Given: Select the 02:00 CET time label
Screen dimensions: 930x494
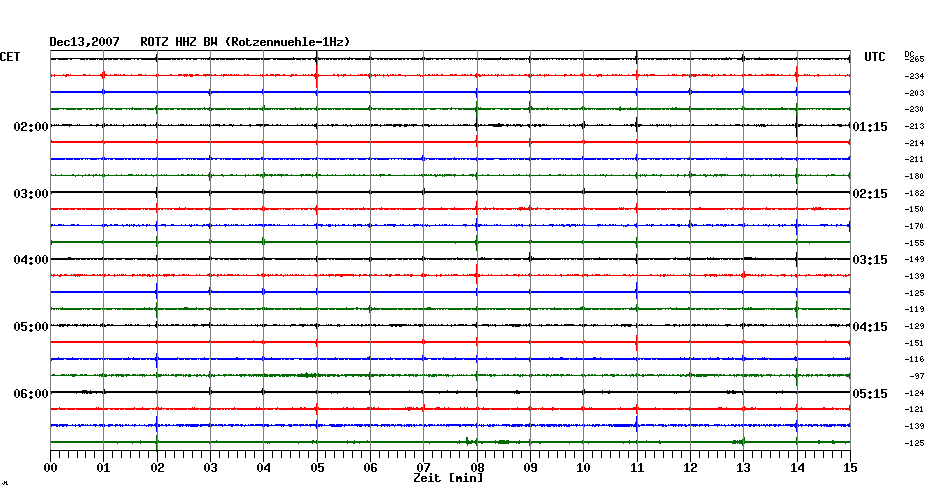Looking at the screenshot, I should pos(31,127).
